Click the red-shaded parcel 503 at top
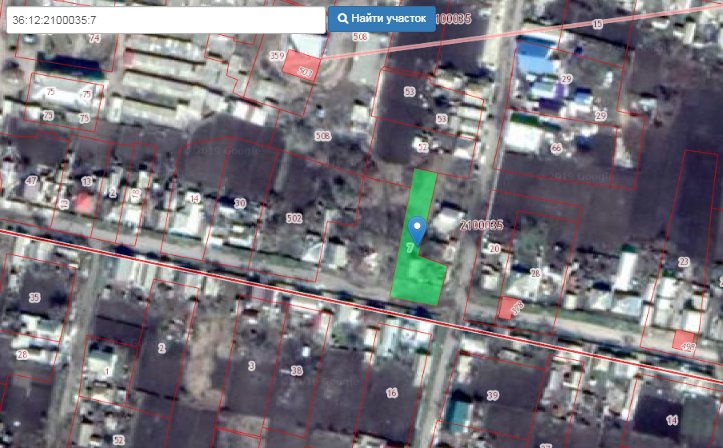 pos(300,65)
